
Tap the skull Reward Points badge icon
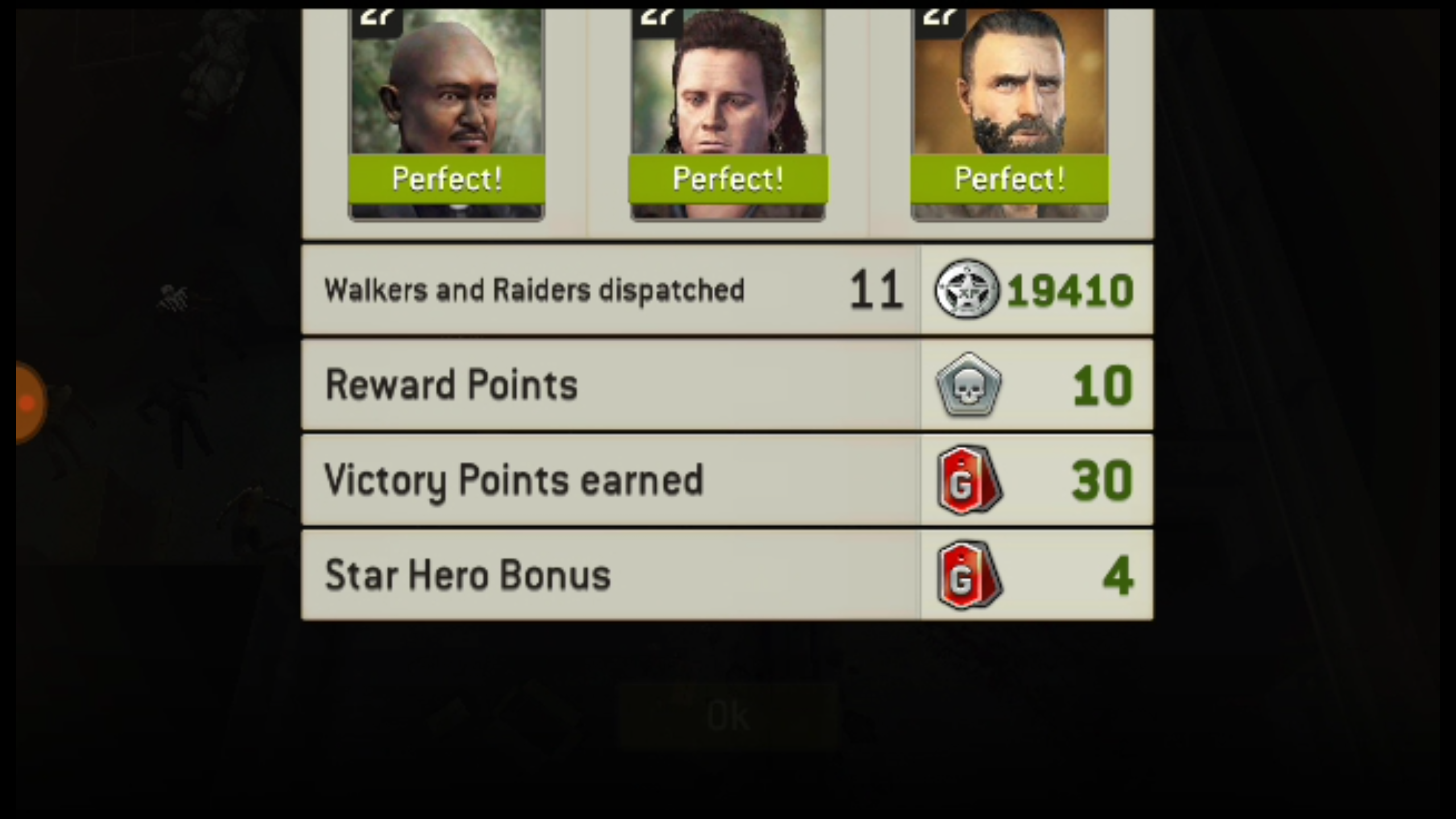969,384
